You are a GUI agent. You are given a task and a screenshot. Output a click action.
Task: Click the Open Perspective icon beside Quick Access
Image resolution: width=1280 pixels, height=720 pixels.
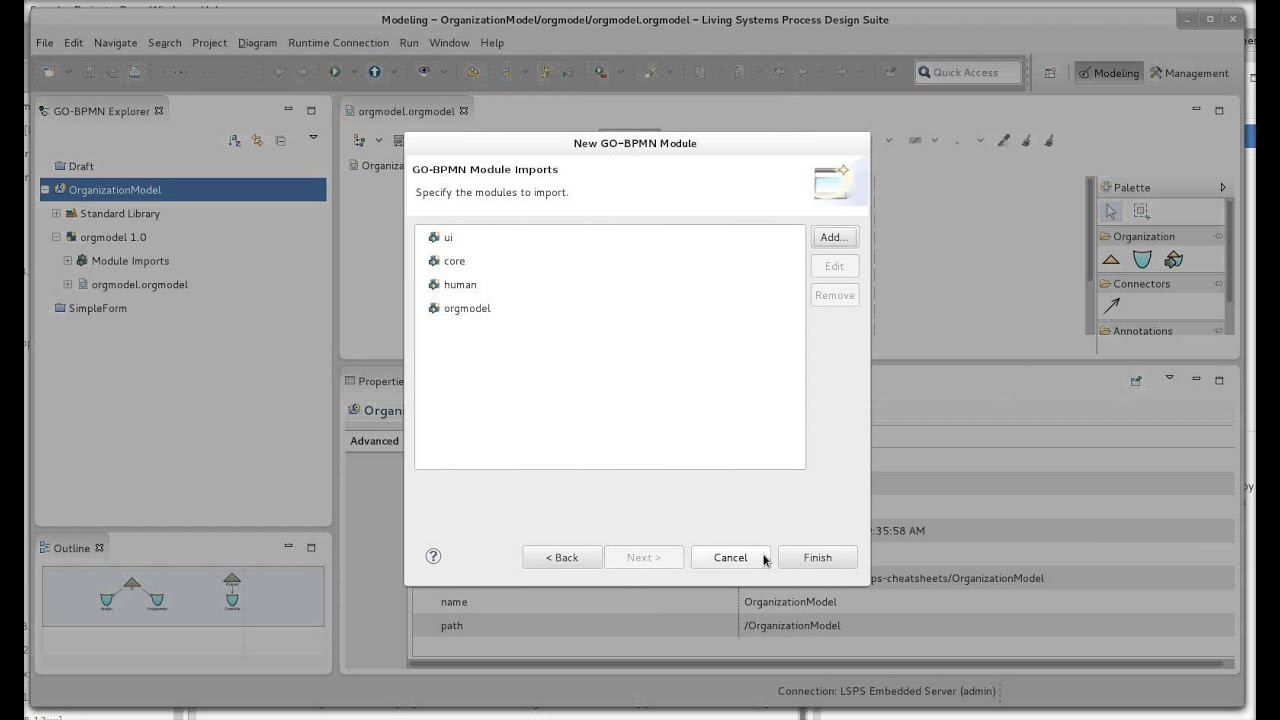tap(1050, 73)
